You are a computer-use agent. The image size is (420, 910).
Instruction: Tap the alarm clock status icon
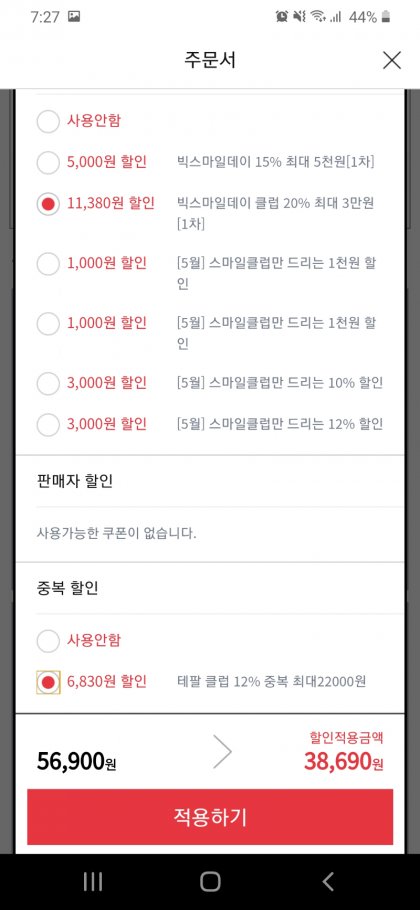pyautogui.click(x=282, y=17)
